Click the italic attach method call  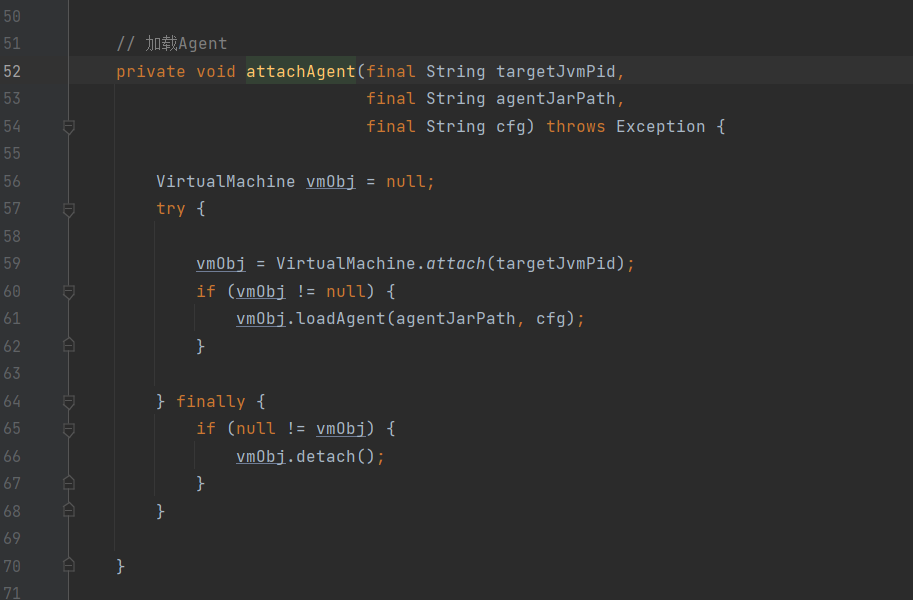[x=456, y=264]
